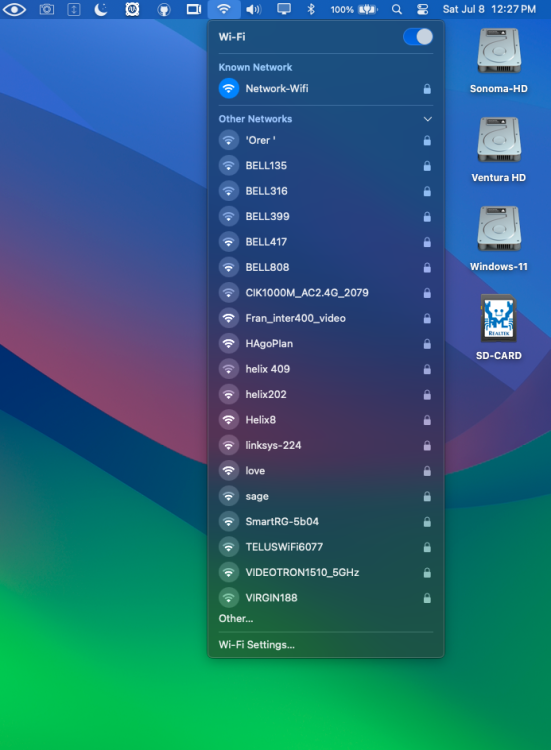The image size is (551, 750).
Task: Click the Wi-Fi icon in menu bar
Action: click(223, 9)
